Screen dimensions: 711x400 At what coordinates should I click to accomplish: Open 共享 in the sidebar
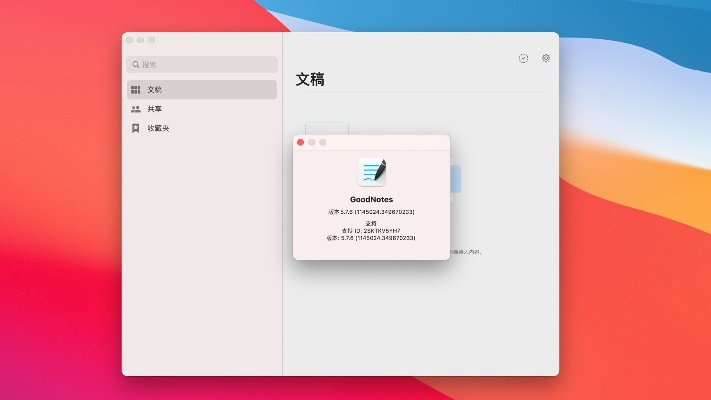point(202,109)
